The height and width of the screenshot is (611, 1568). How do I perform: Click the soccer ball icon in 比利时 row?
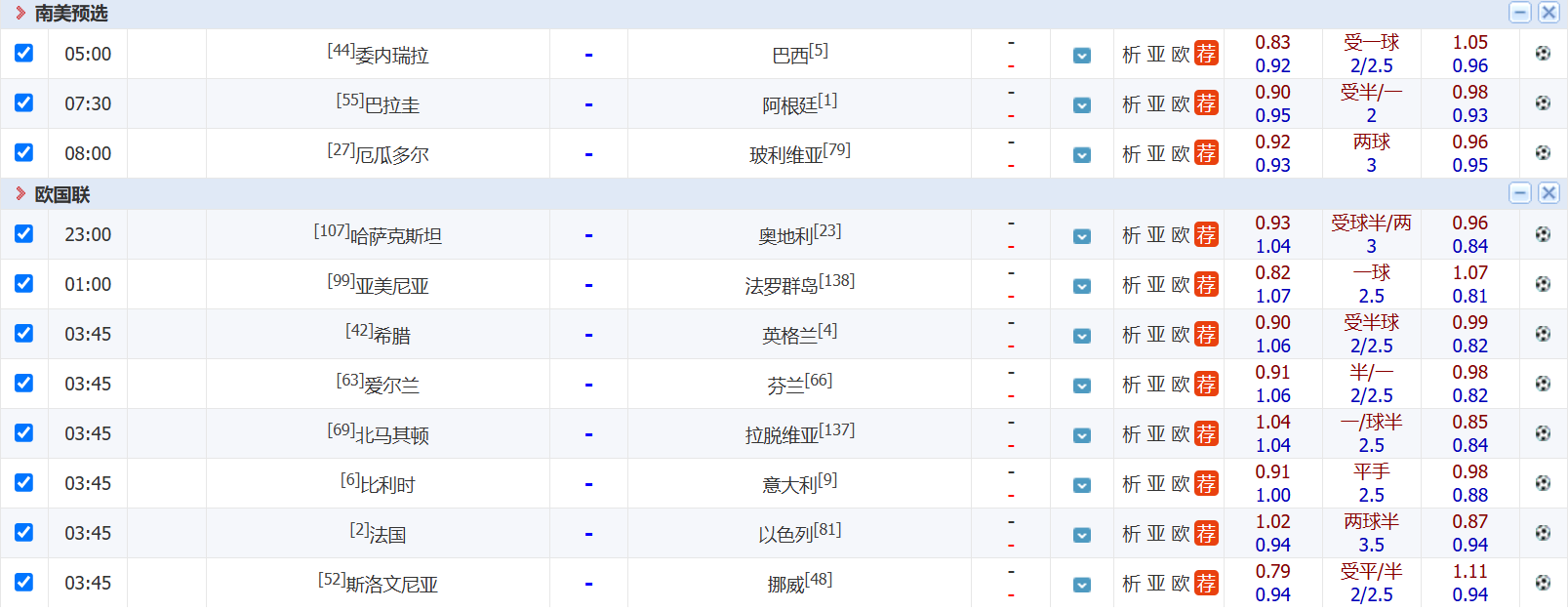1543,483
